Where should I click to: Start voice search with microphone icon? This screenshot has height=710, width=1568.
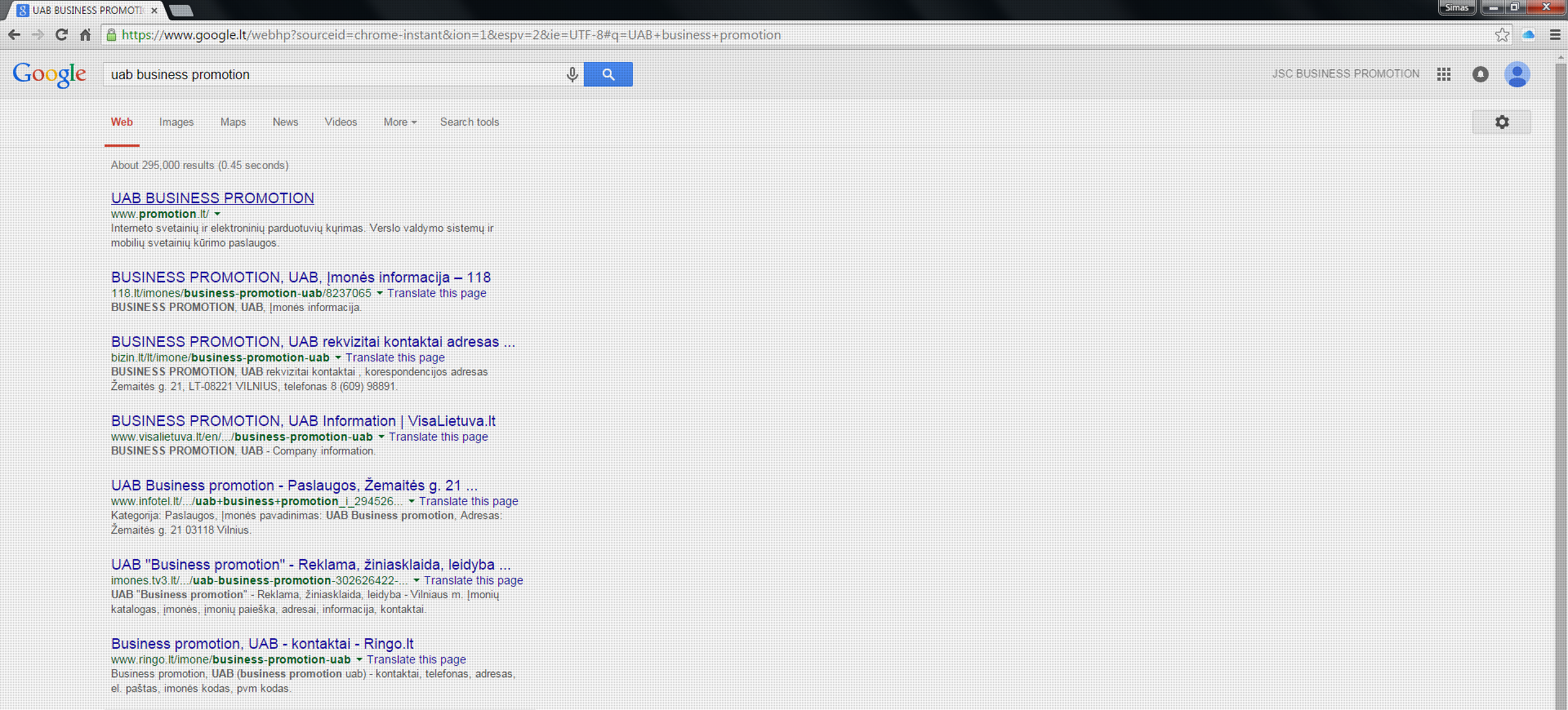pos(572,74)
